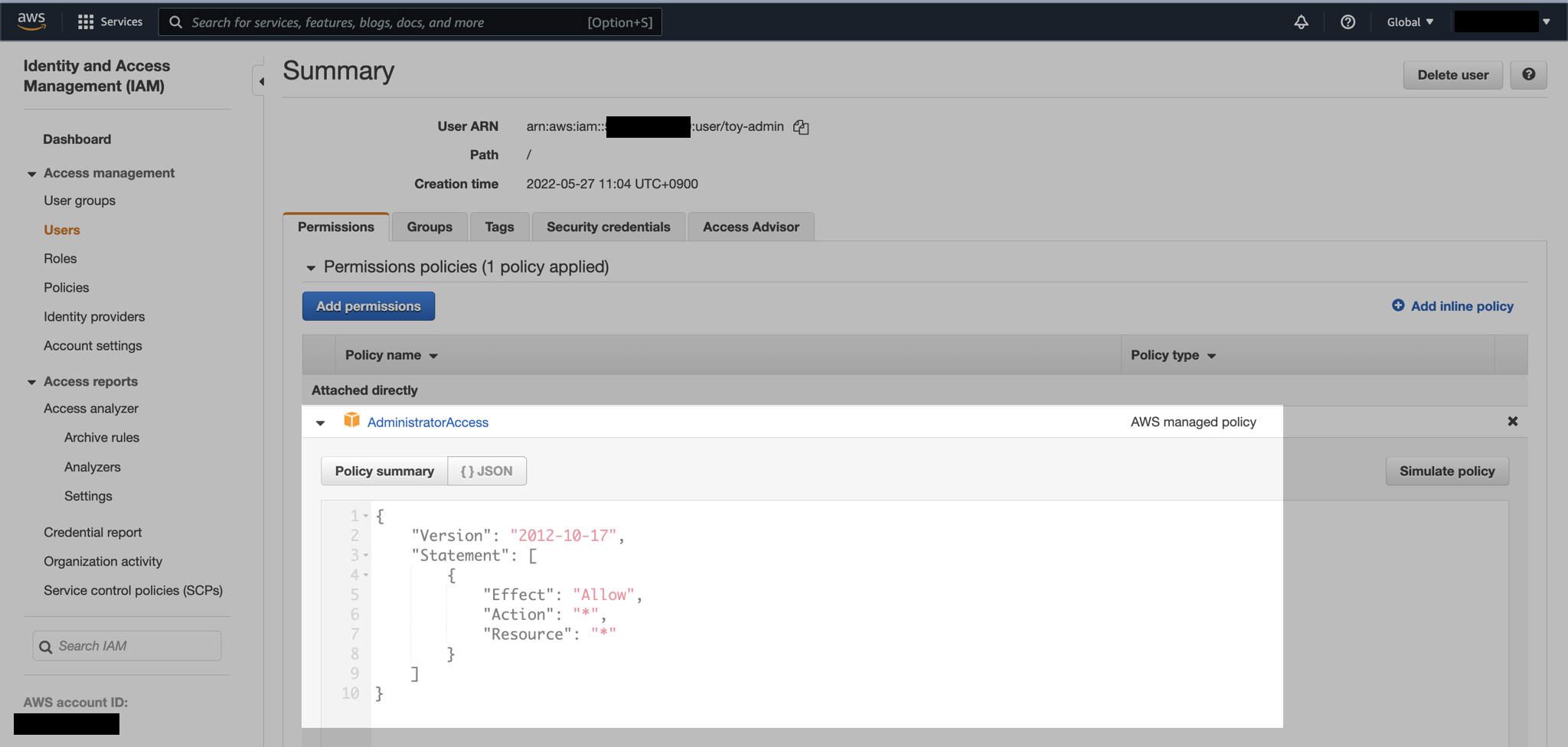Open the Access Advisor tab
The width and height of the screenshot is (1568, 747).
tap(750, 227)
